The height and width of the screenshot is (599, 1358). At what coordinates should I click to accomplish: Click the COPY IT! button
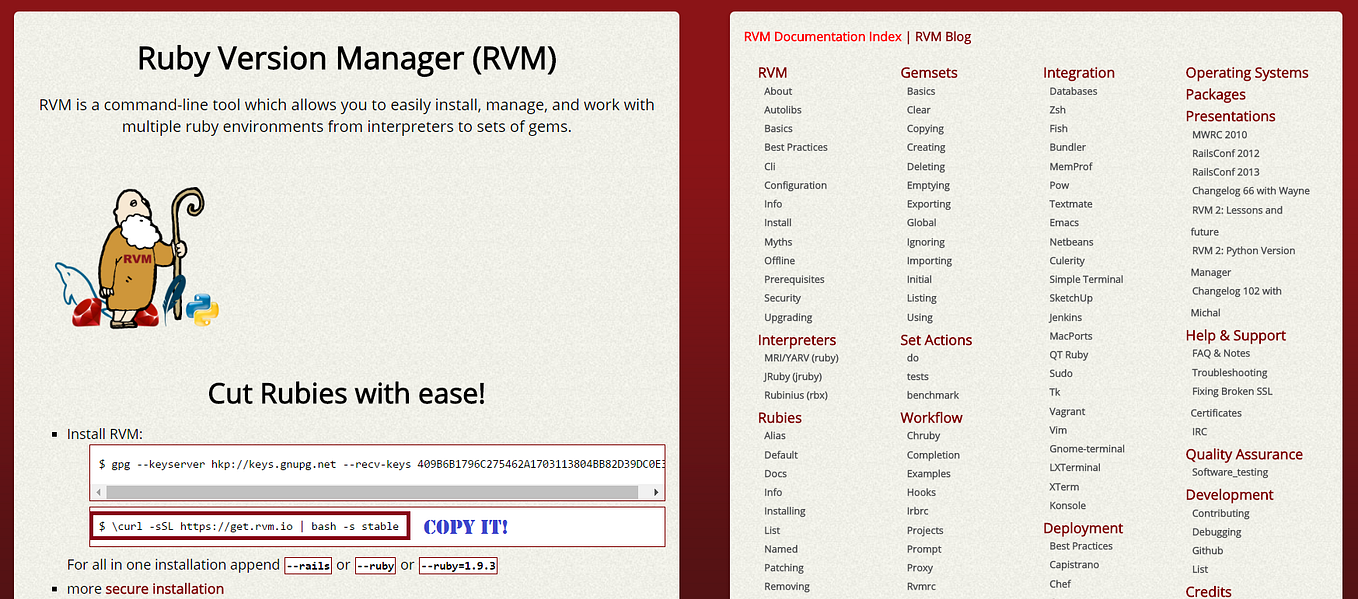click(465, 526)
